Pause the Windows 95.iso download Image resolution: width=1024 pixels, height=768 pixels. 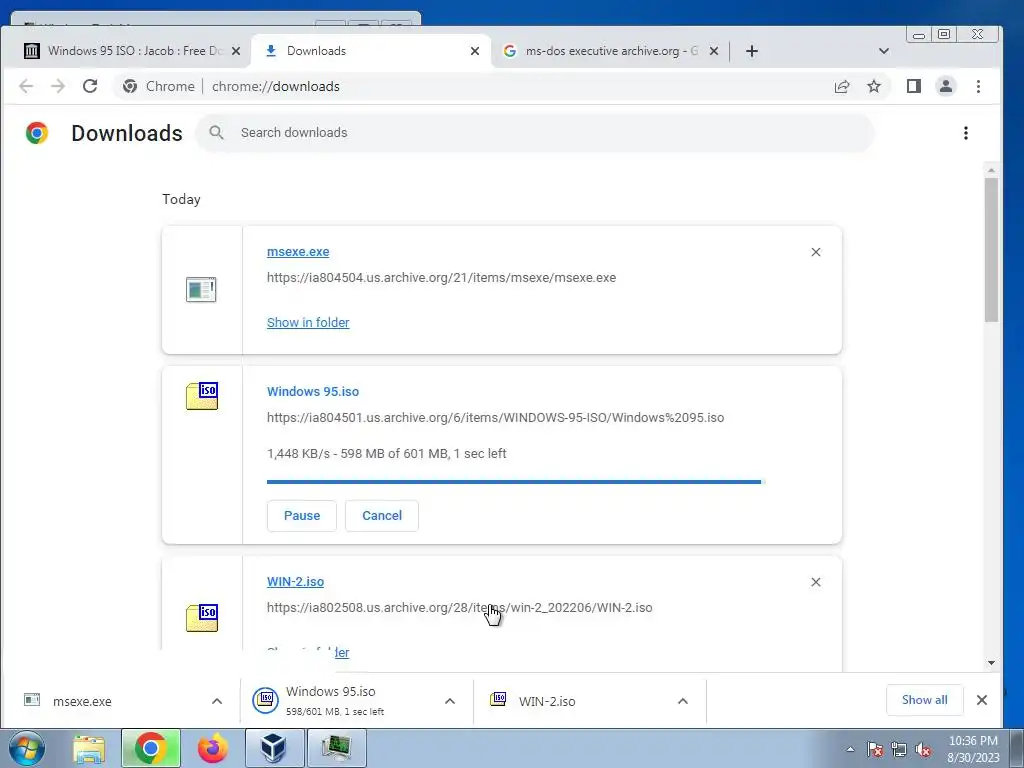click(x=302, y=516)
